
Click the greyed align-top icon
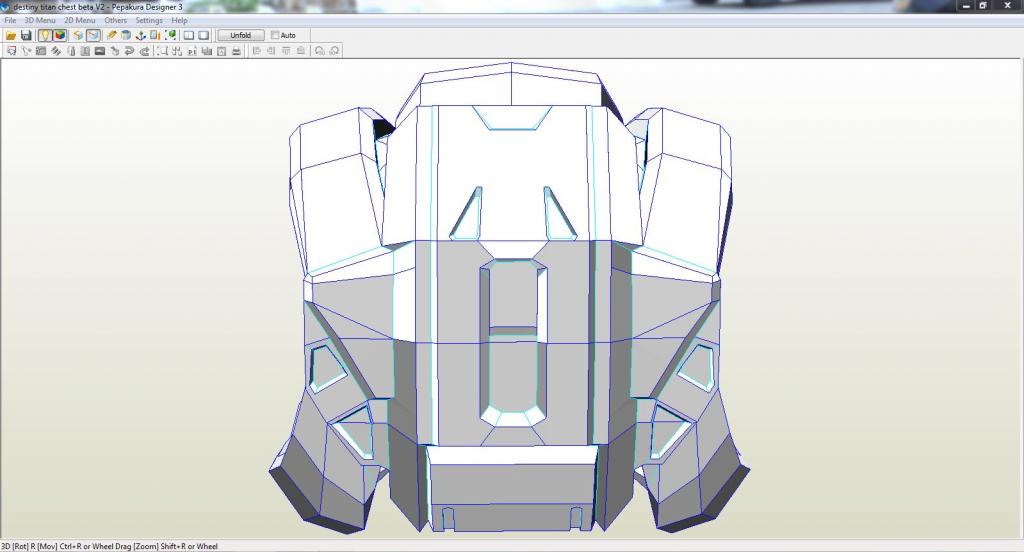[x=286, y=51]
